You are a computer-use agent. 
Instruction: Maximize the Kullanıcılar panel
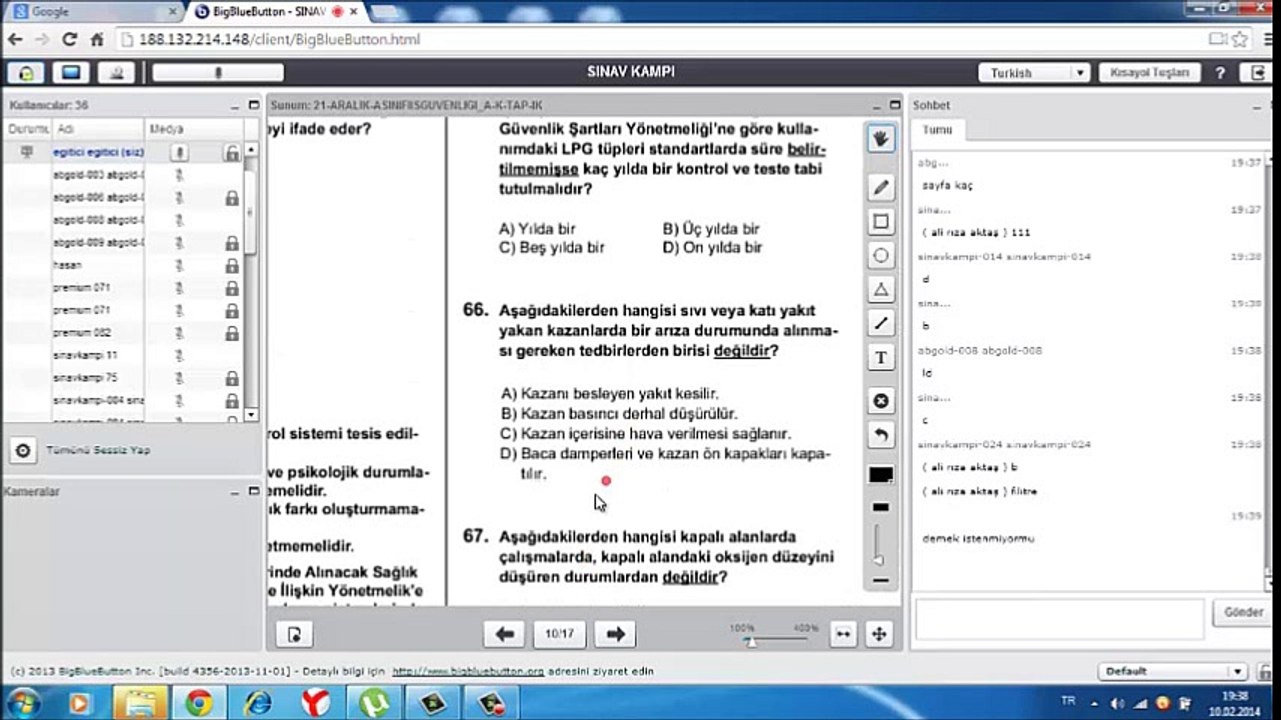click(252, 105)
